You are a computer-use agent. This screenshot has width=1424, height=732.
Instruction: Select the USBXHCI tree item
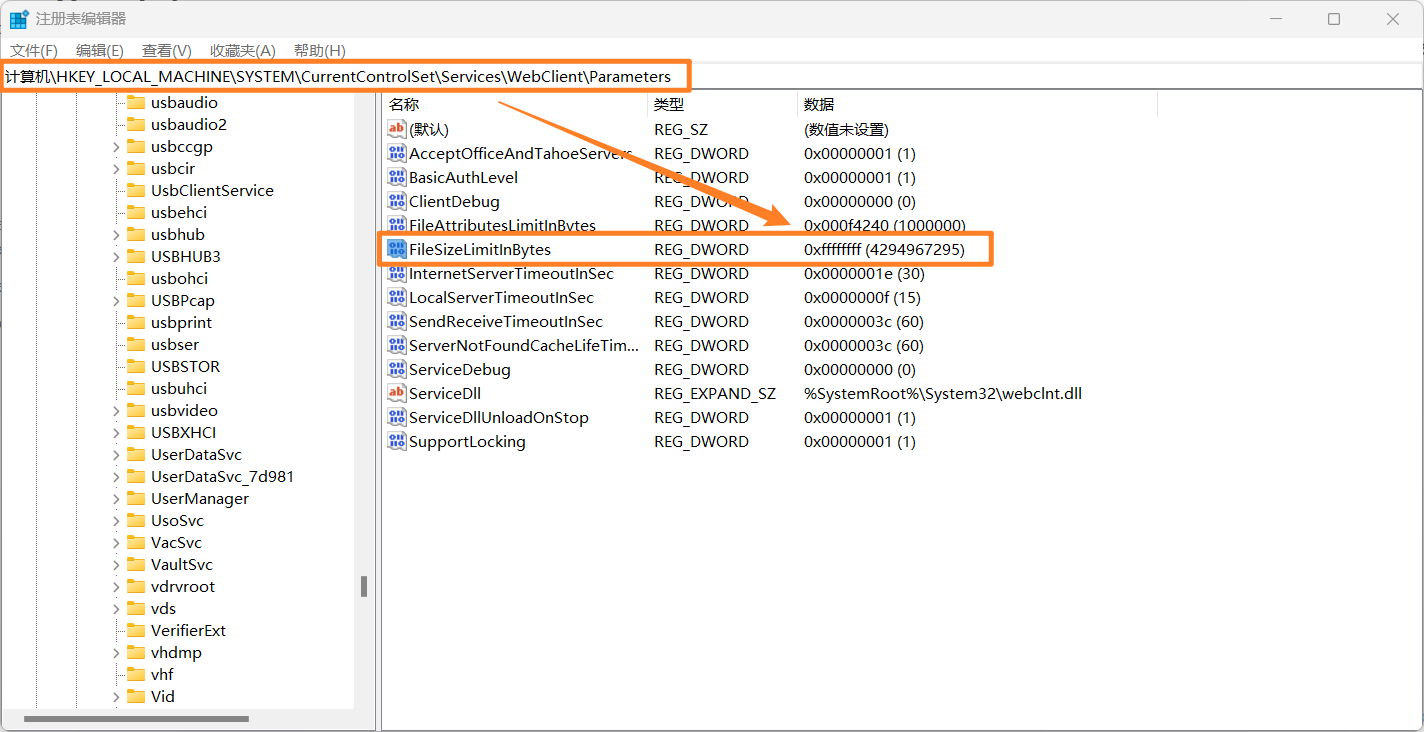pyautogui.click(x=183, y=432)
